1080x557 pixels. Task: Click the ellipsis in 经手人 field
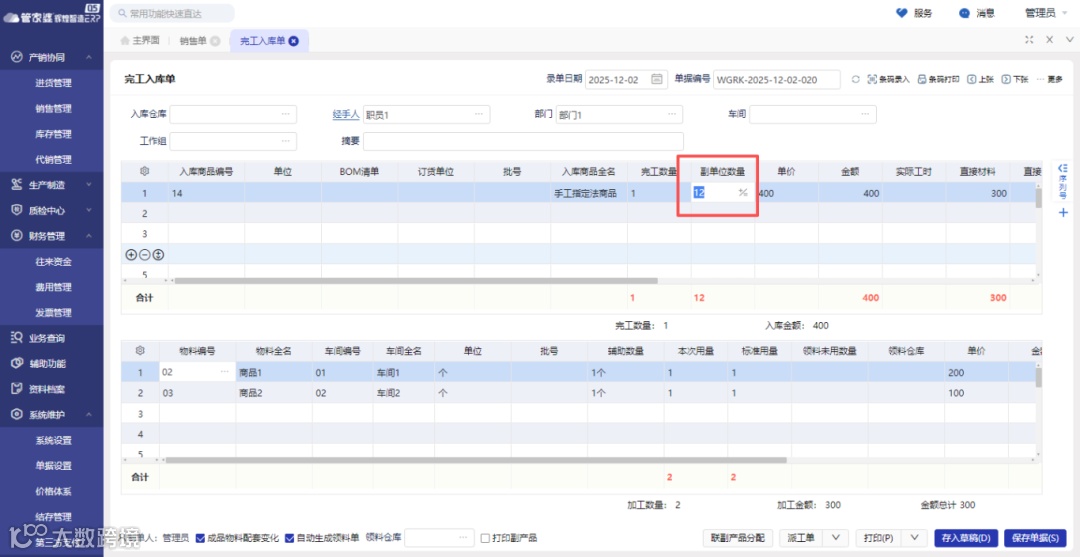[479, 114]
